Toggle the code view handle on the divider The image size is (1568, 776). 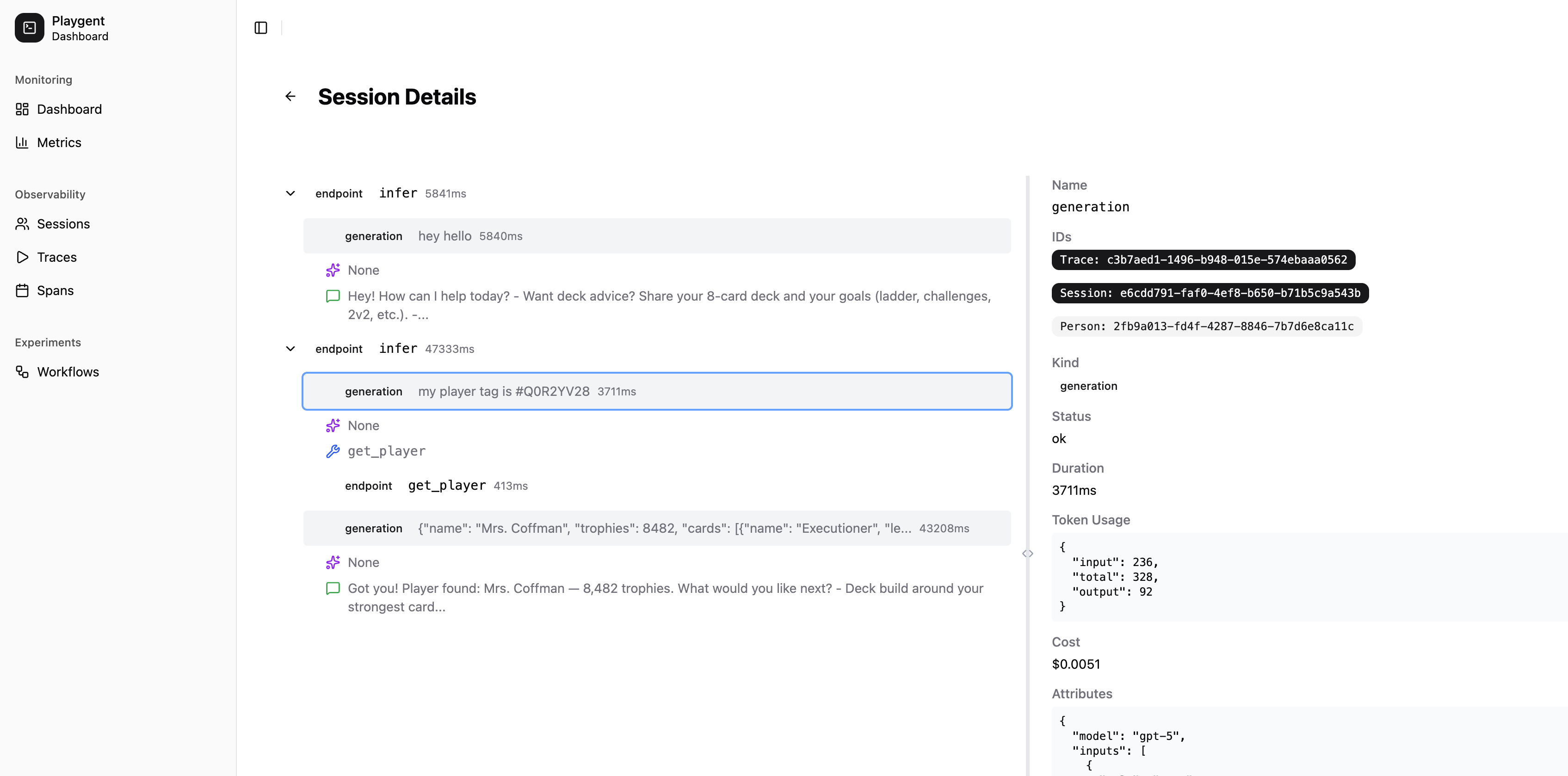(1028, 553)
